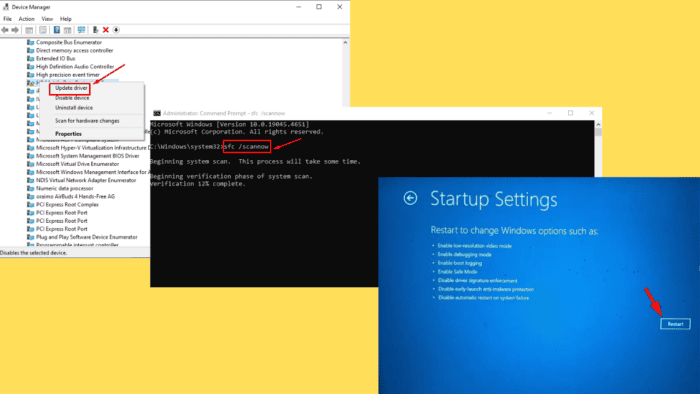Click the red X Uninstall device toolbar icon
Viewport: 700px width, 394px height.
pyautogui.click(x=106, y=30)
